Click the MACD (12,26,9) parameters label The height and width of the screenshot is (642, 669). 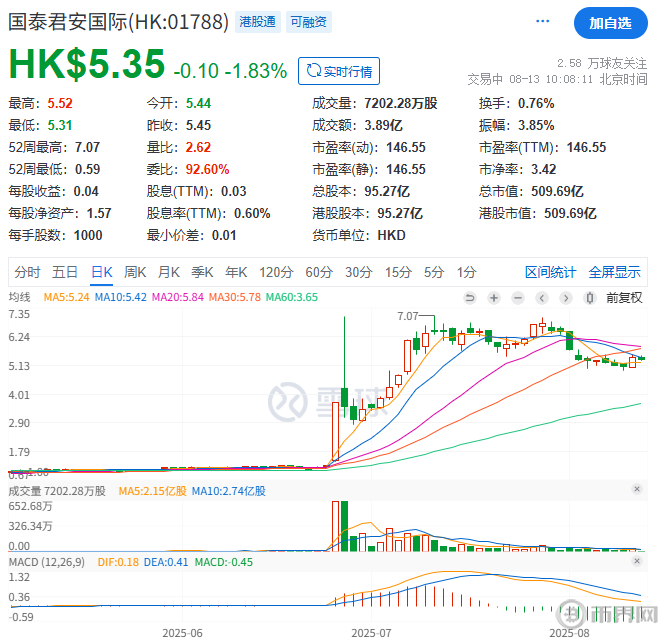click(x=47, y=562)
